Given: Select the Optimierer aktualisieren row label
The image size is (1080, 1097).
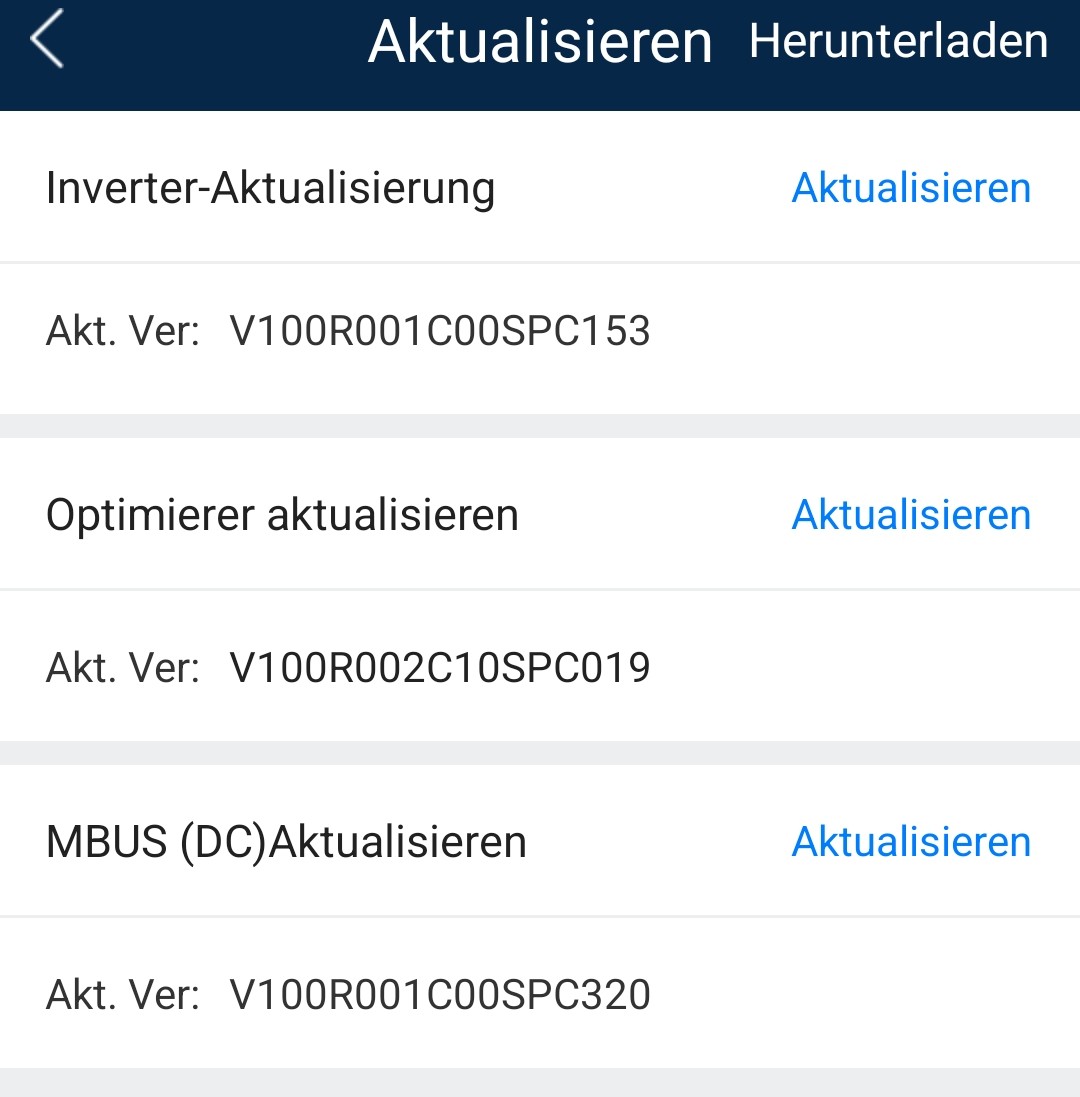Looking at the screenshot, I should pos(282,515).
